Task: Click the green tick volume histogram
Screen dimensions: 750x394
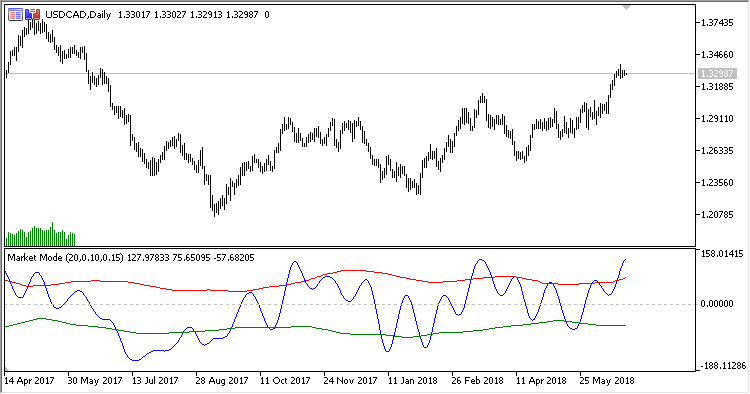Action: (40, 234)
